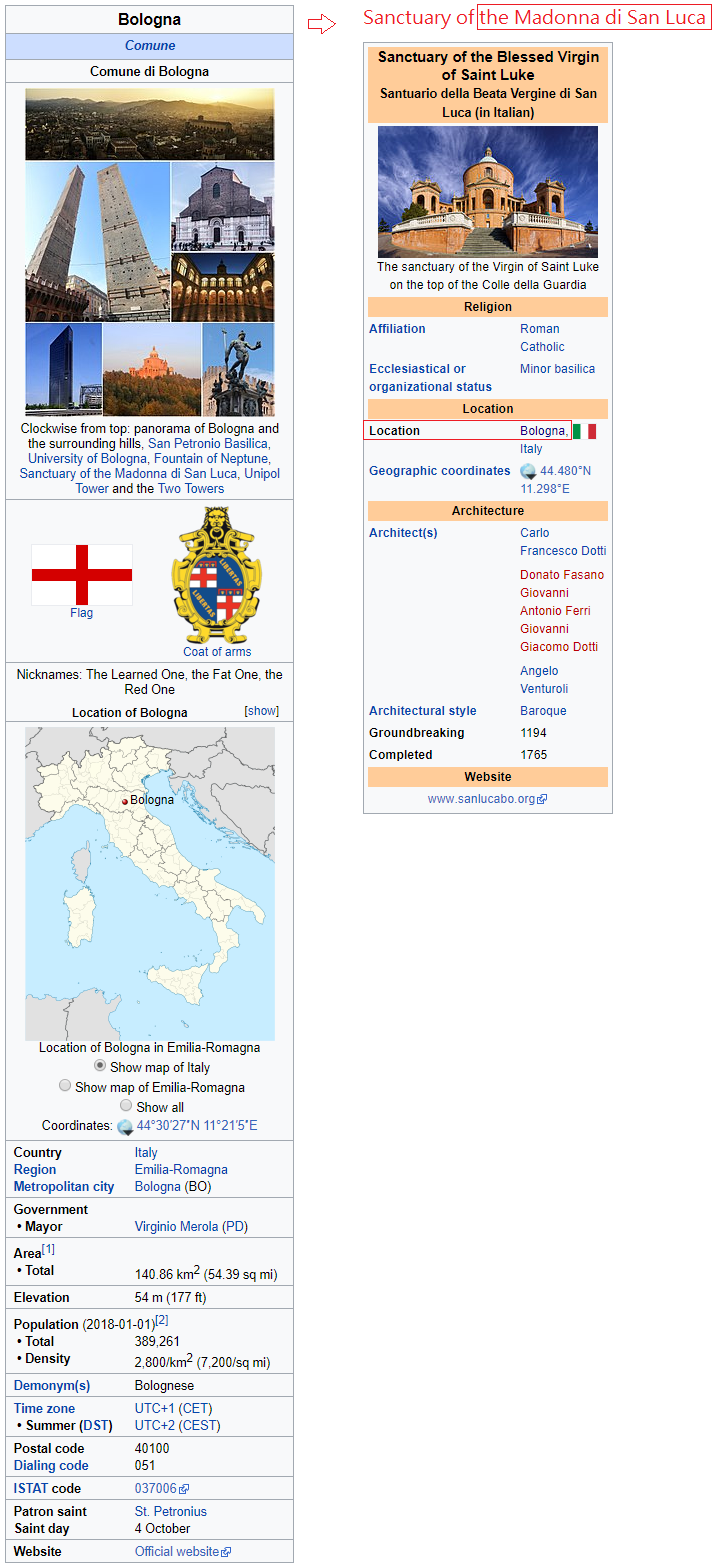Viewport: 717px width, 1567px height.
Task: Open the UTC+1 link
Action: [x=155, y=1409]
